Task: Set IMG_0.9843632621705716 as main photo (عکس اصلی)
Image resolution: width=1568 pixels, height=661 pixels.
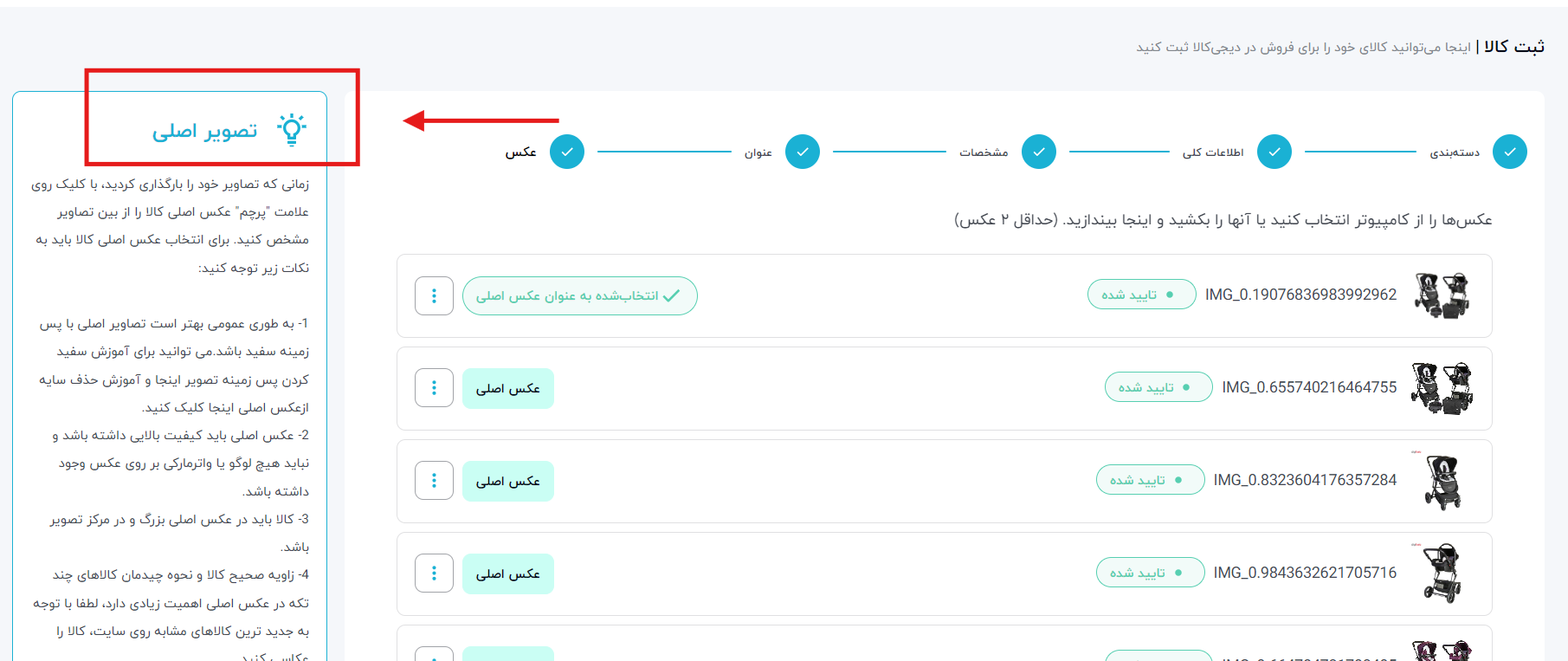Action: click(507, 574)
